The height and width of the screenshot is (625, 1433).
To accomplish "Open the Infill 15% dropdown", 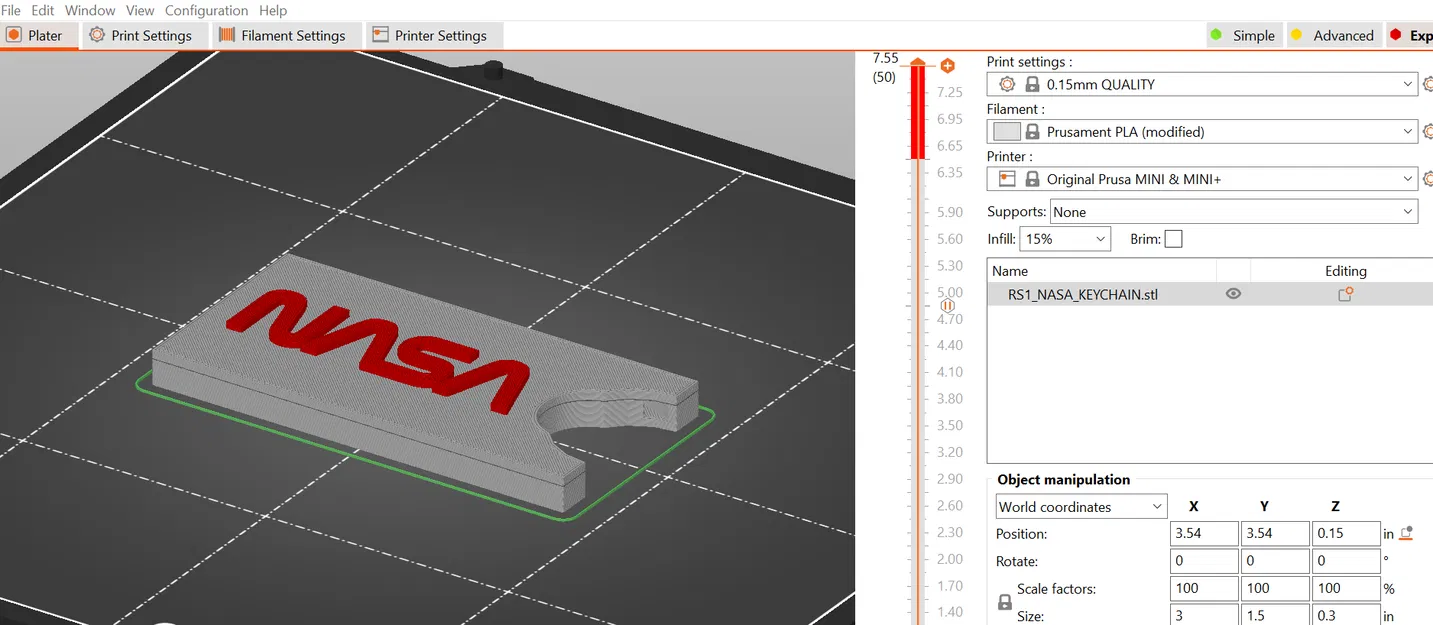I will (1066, 239).
